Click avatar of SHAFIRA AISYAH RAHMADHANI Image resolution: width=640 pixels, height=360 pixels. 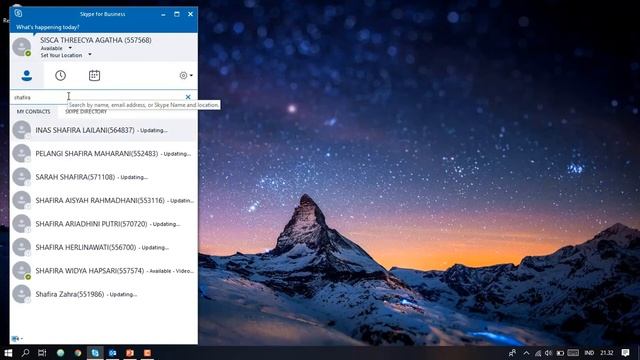22,200
